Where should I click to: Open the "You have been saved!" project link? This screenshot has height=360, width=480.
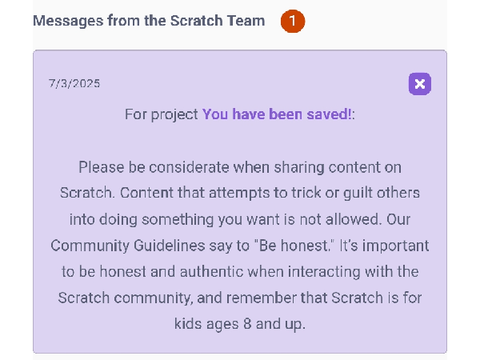(277, 114)
